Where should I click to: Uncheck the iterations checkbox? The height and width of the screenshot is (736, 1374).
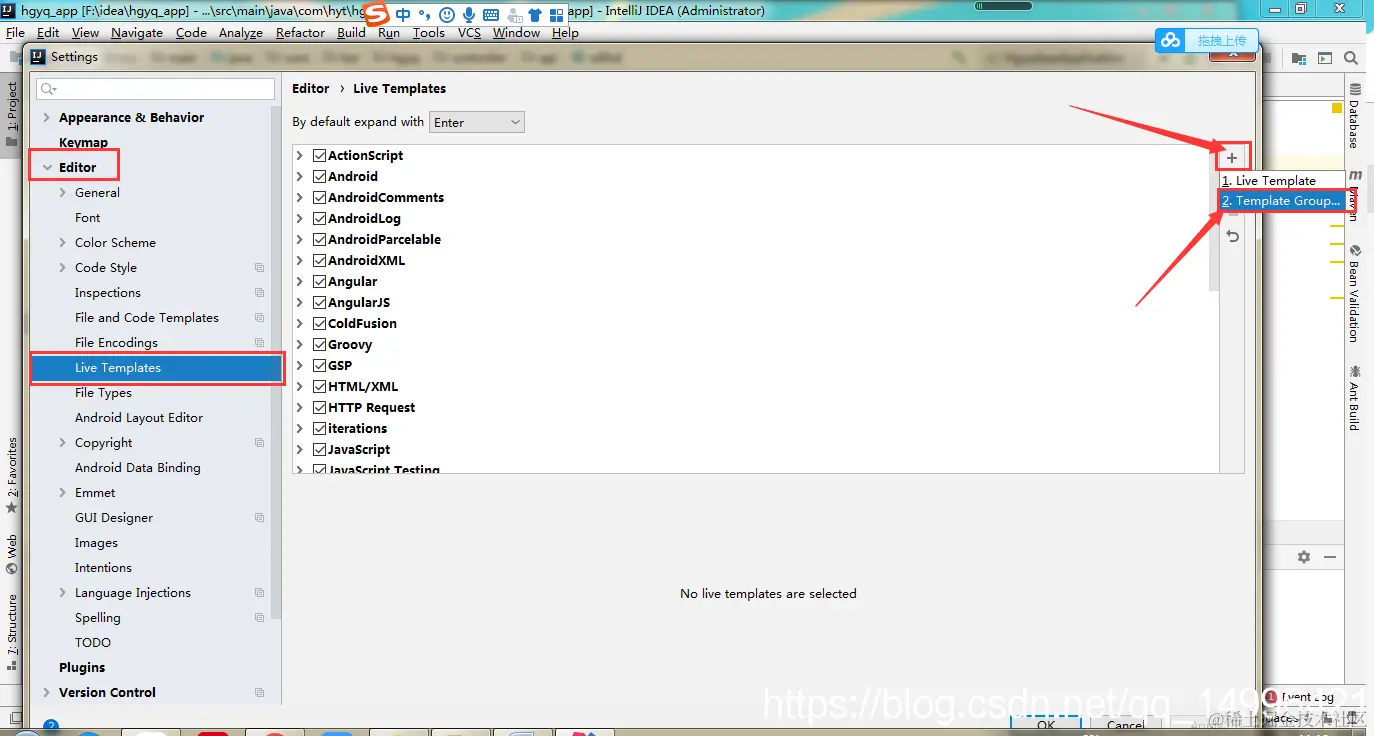pos(320,428)
